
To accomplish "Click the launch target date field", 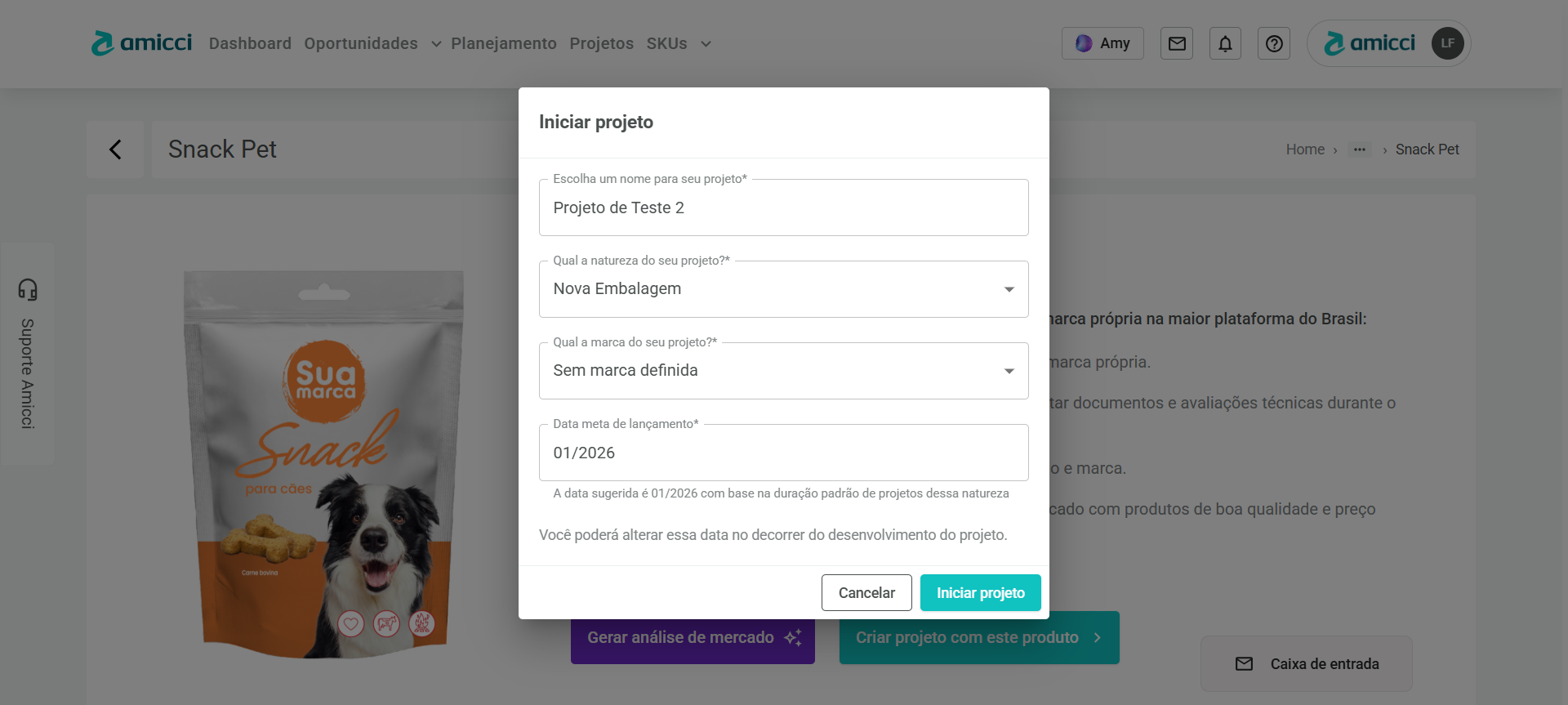I will pos(783,453).
